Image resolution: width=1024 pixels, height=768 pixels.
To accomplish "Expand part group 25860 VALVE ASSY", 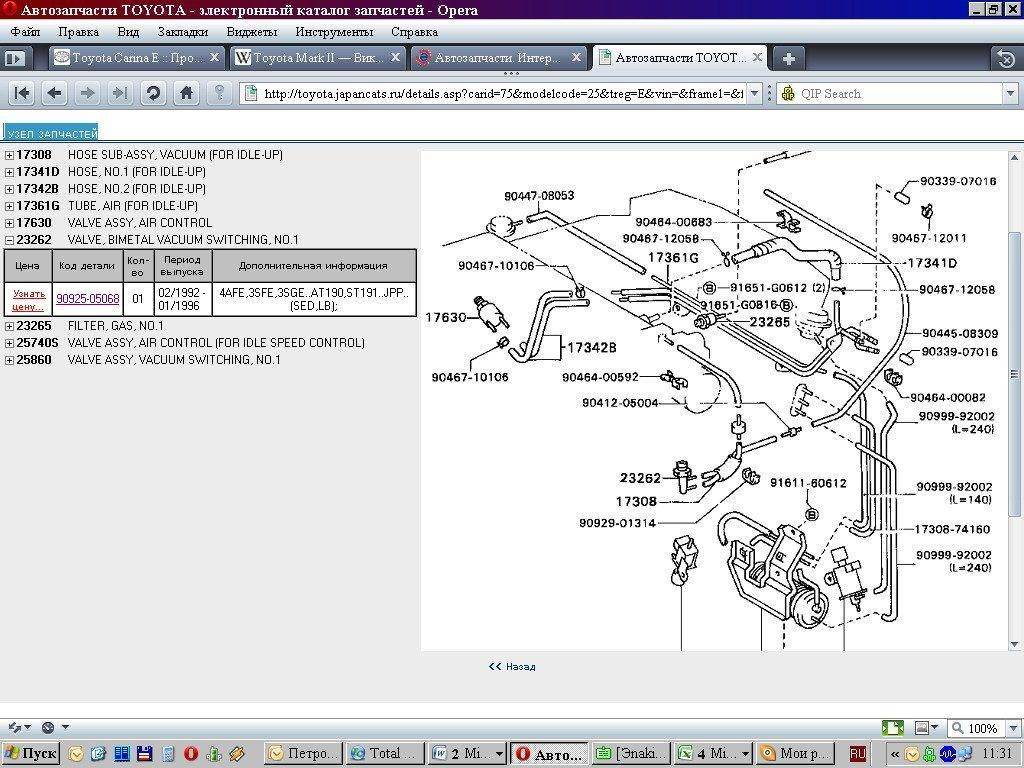I will pyautogui.click(x=9, y=360).
